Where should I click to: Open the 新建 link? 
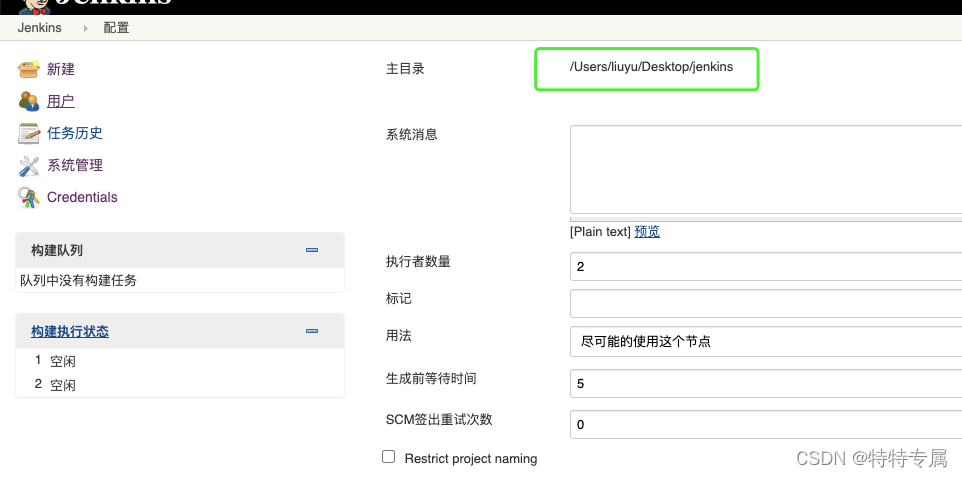[61, 69]
